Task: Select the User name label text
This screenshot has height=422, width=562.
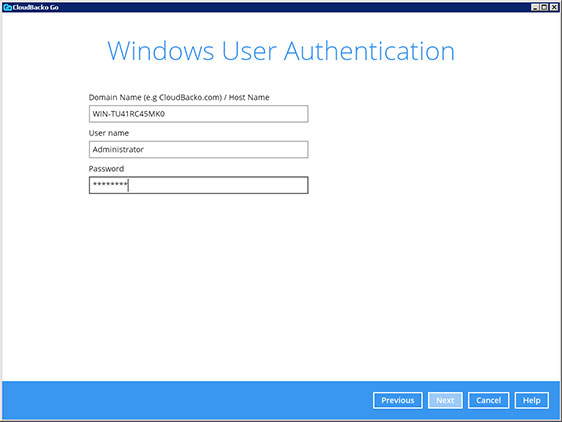Action: (109, 133)
